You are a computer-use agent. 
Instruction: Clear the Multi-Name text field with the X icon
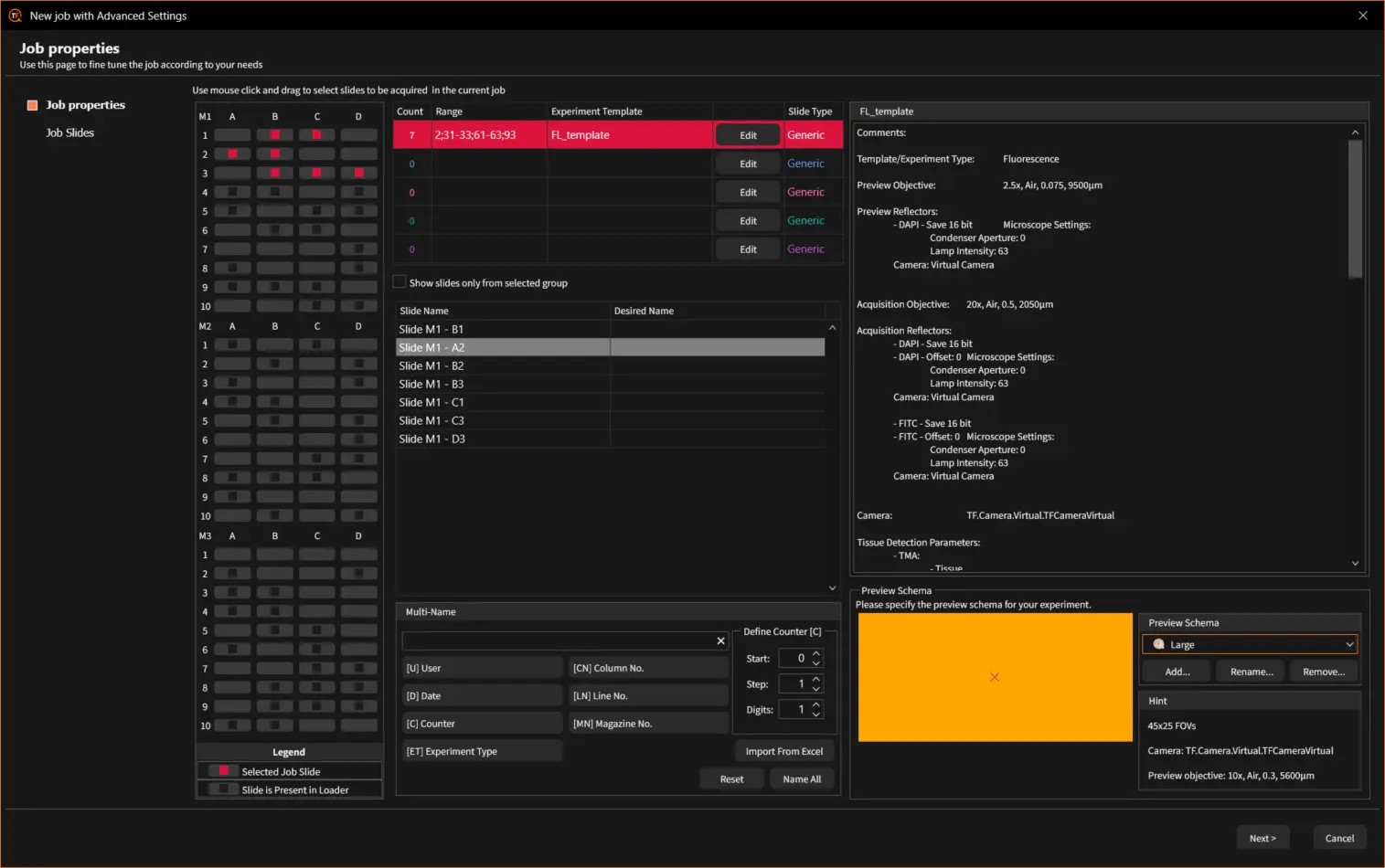[x=720, y=641]
